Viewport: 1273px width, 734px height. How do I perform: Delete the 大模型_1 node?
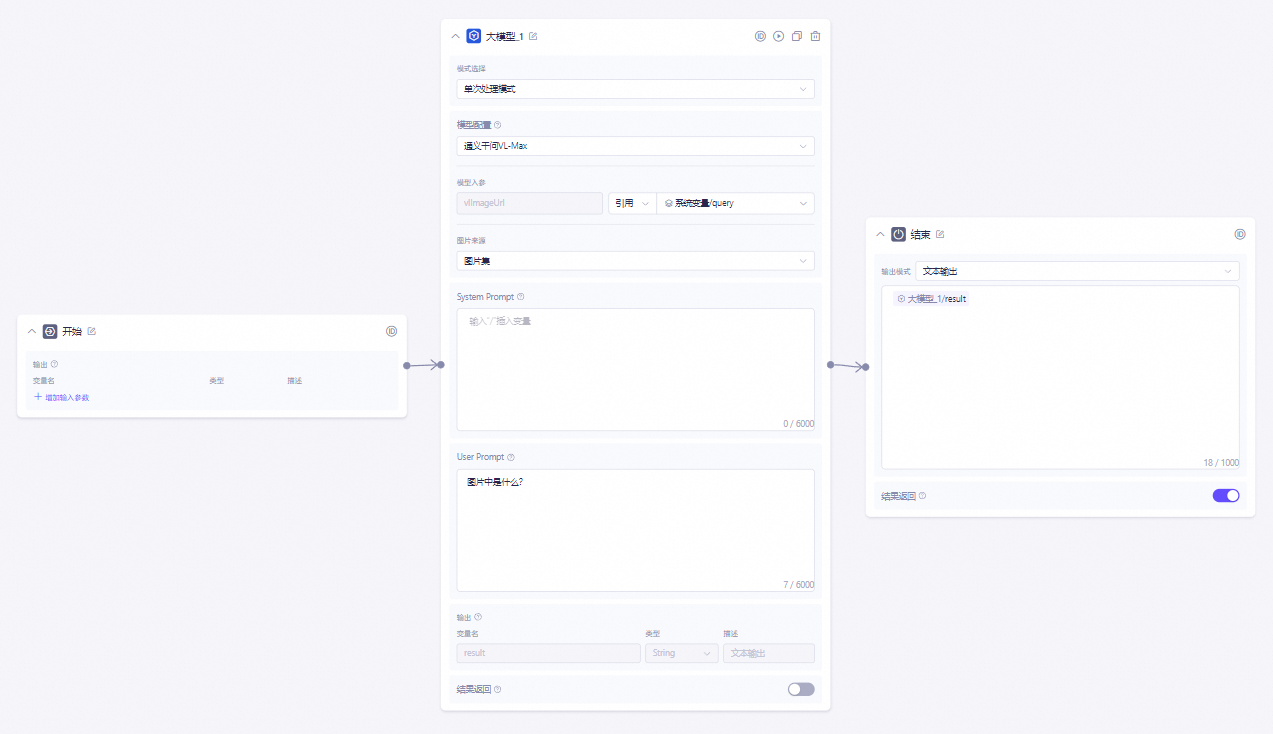(815, 36)
